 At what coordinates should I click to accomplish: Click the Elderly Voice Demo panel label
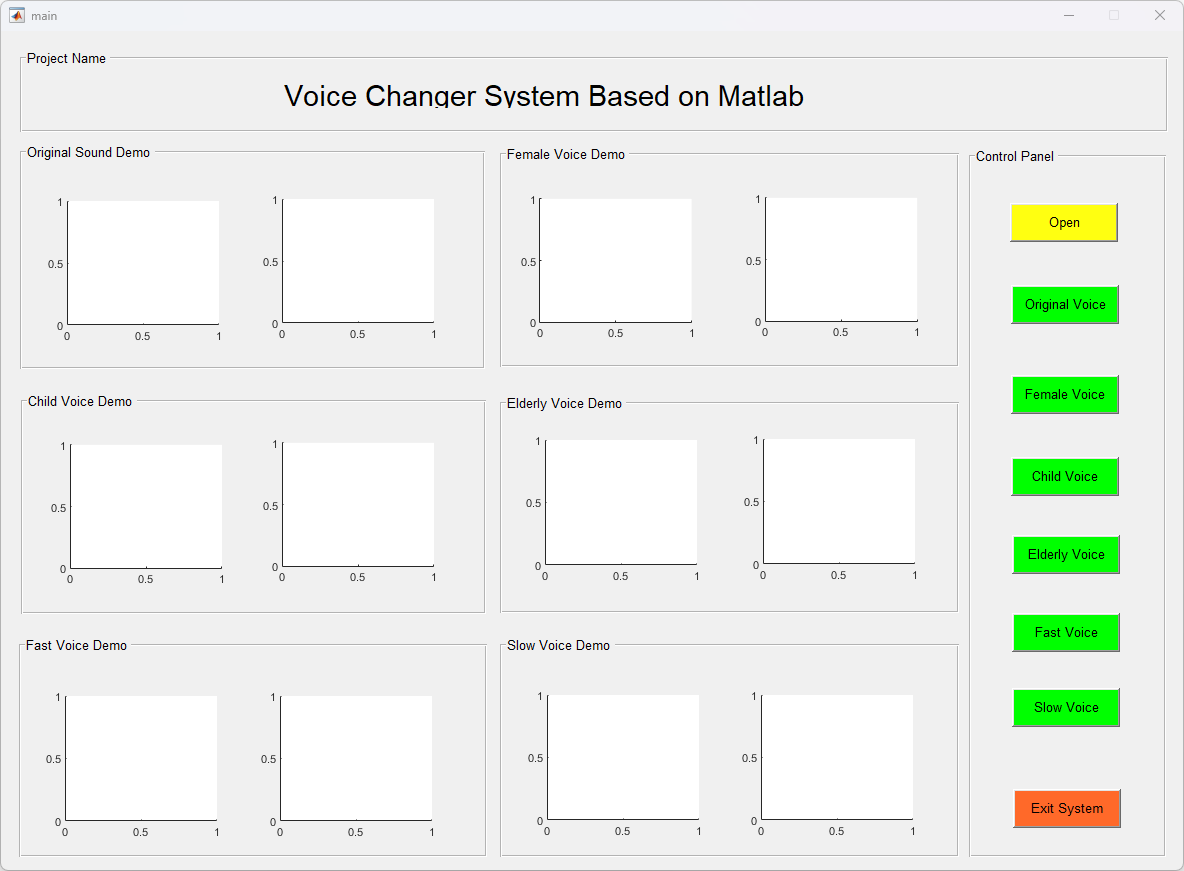[x=564, y=404]
